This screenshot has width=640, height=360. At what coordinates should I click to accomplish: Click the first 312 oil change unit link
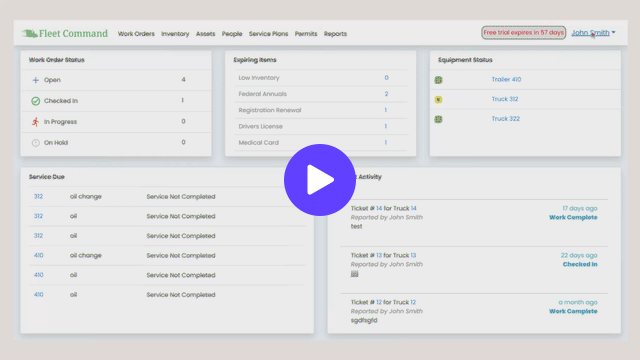click(x=38, y=196)
